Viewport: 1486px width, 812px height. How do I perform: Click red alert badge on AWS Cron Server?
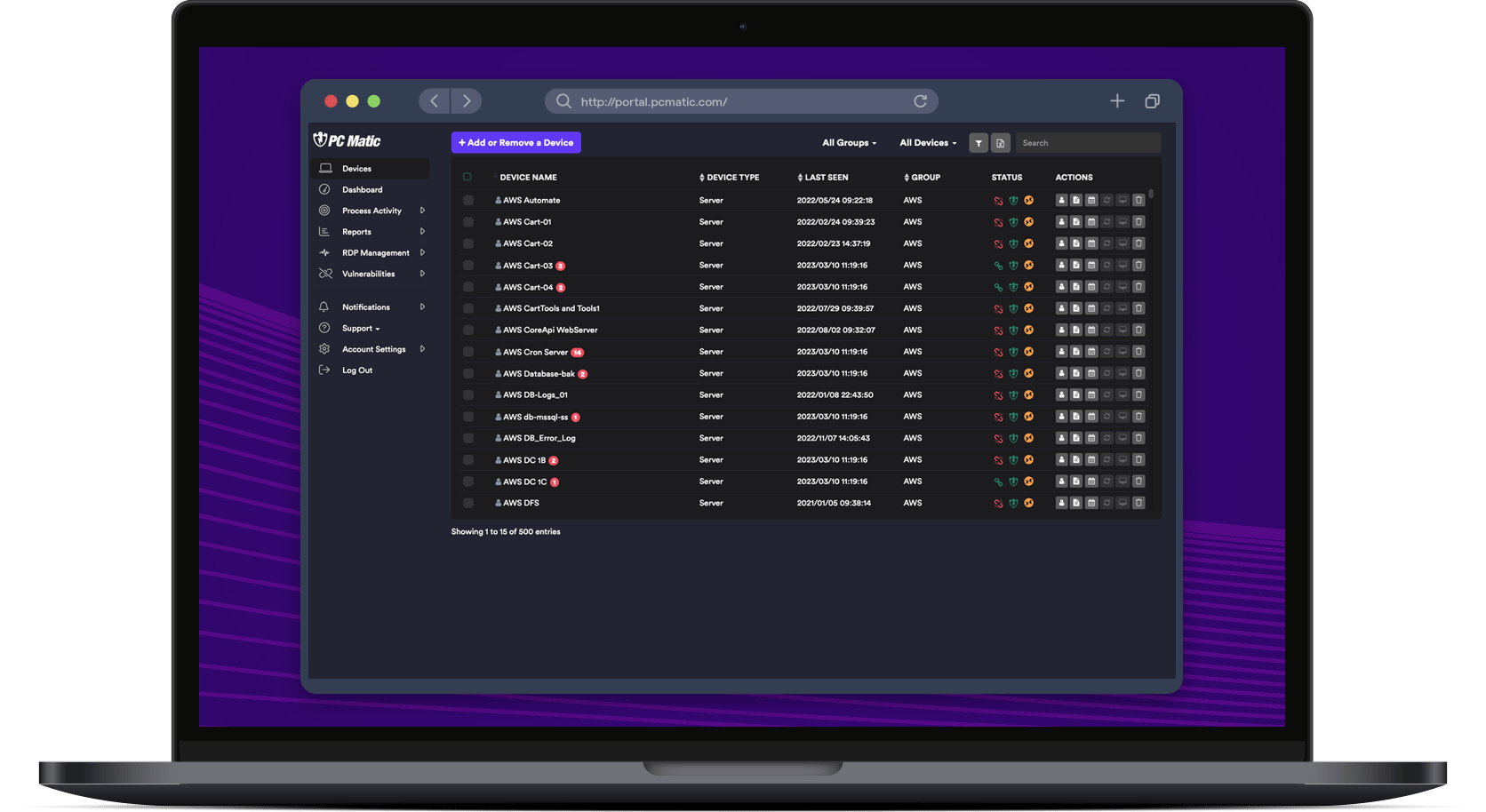578,353
